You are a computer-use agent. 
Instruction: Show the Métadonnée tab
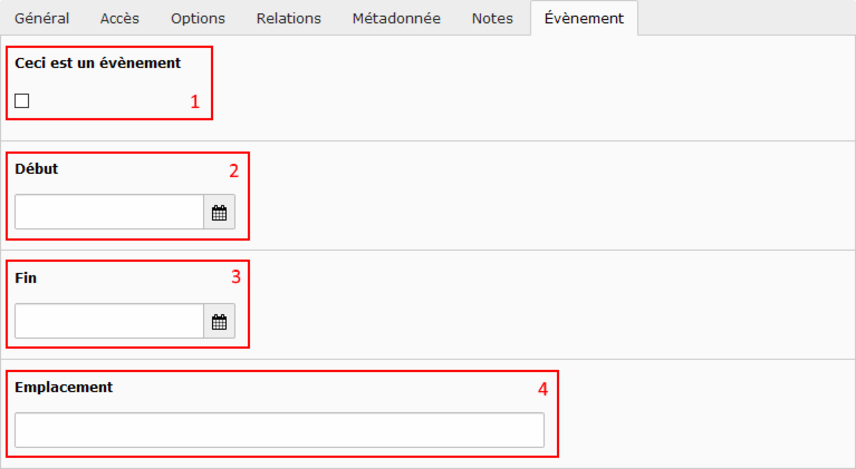(396, 18)
